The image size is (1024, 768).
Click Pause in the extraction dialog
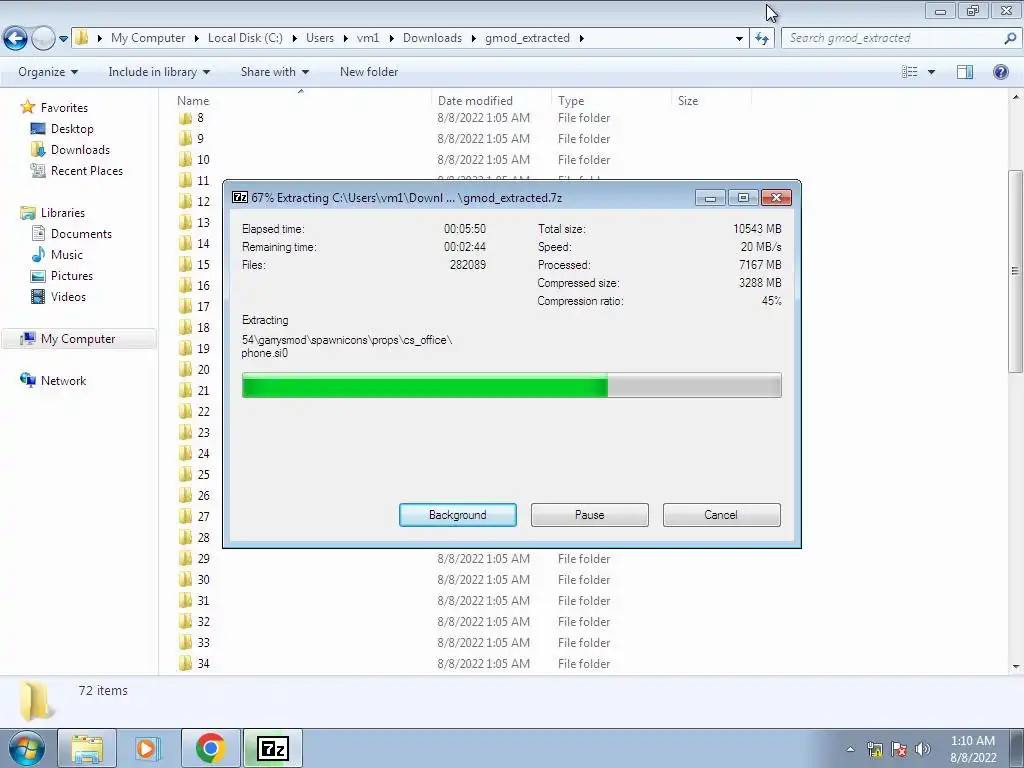[x=590, y=515]
